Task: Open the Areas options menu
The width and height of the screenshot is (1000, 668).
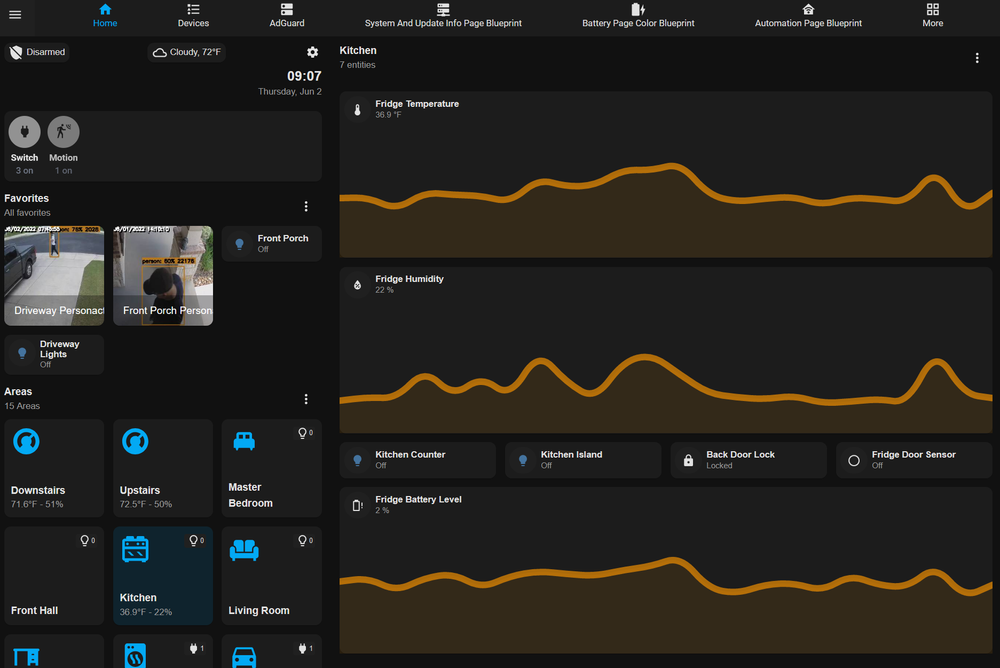Action: 306,399
